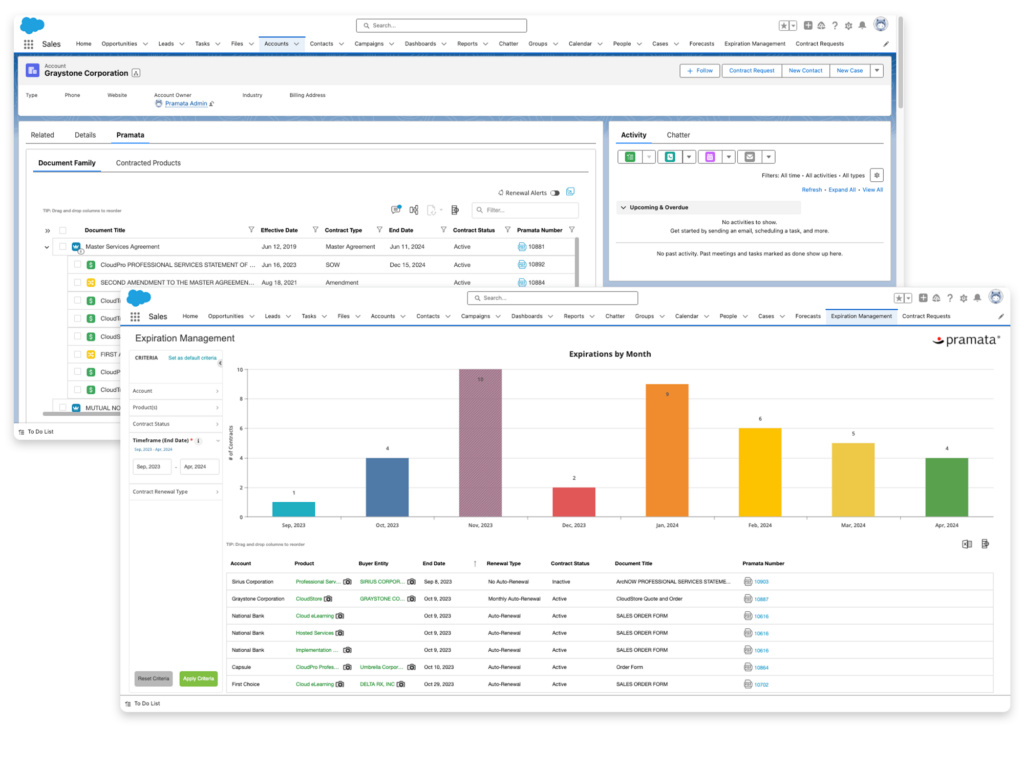Open the user avatar in the Graystone account window
The image size is (1024, 768).
point(881,24)
